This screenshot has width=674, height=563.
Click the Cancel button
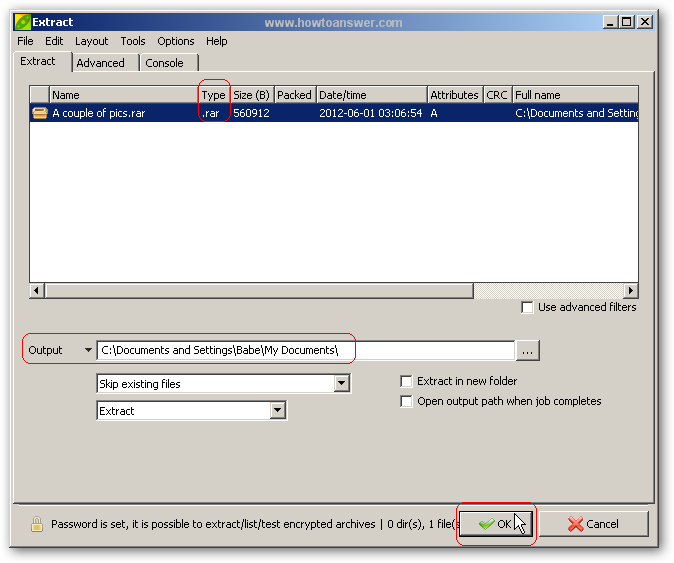(x=594, y=524)
